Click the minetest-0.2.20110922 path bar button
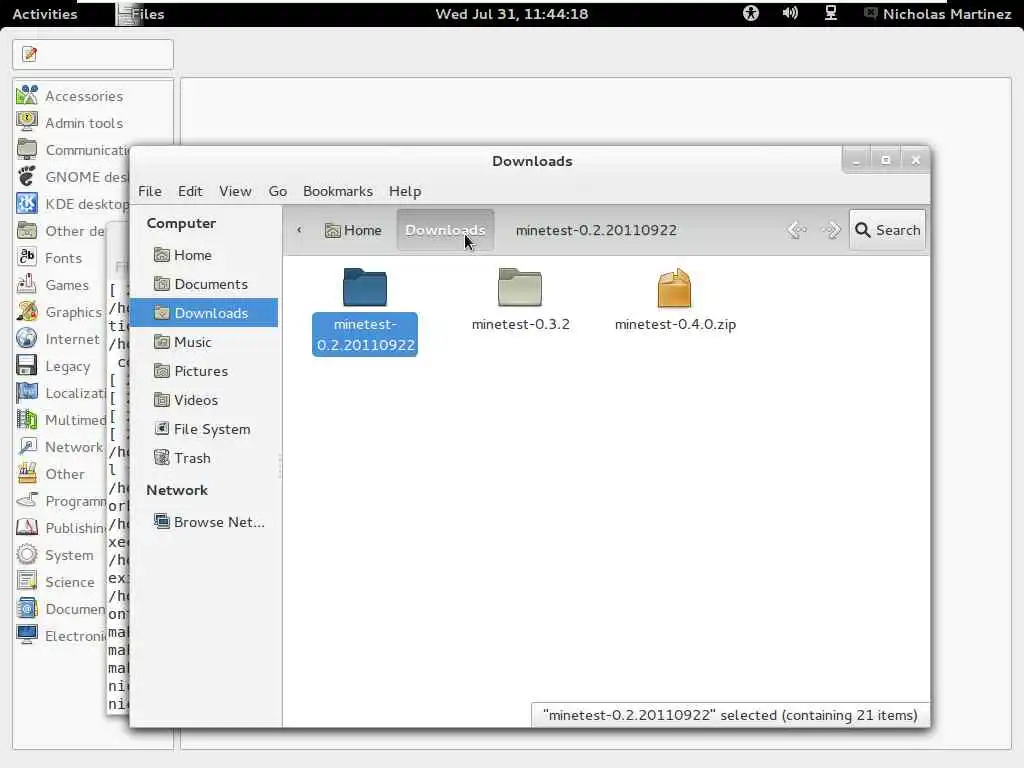The image size is (1024, 768). coord(596,230)
